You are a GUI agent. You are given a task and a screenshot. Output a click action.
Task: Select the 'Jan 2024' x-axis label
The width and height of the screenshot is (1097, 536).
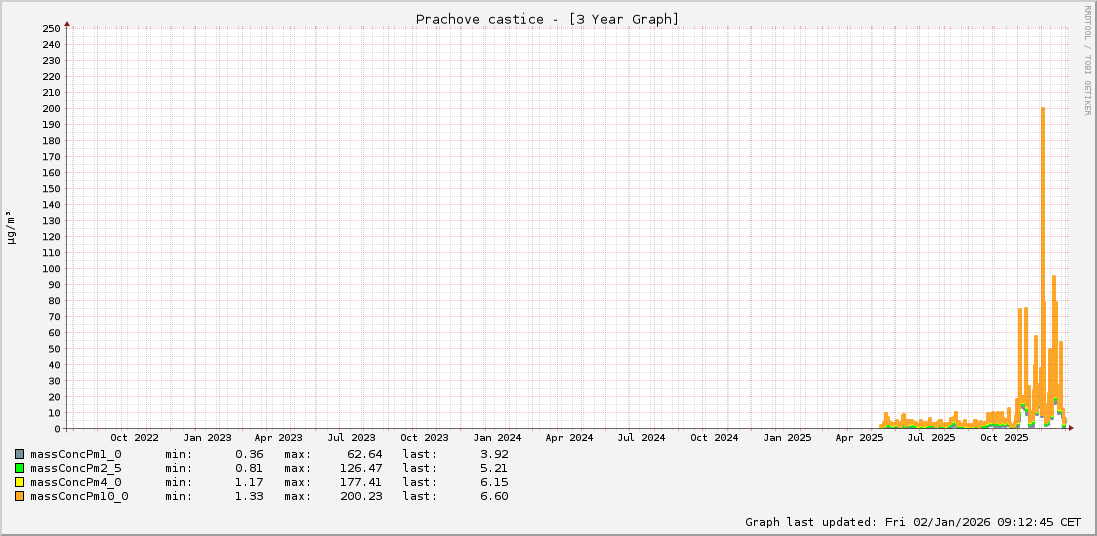click(497, 438)
